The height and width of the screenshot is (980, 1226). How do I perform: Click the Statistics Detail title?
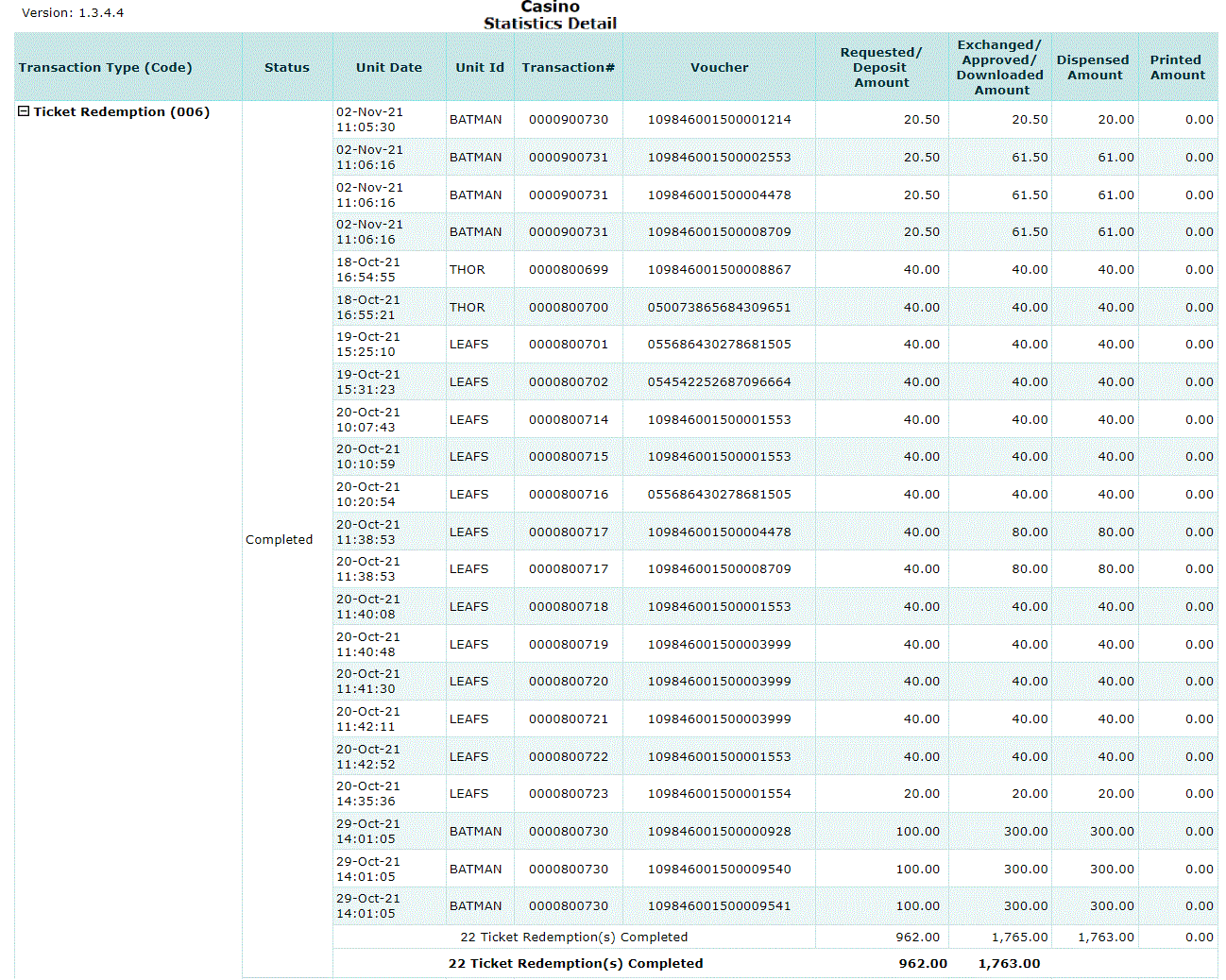pyautogui.click(x=551, y=24)
